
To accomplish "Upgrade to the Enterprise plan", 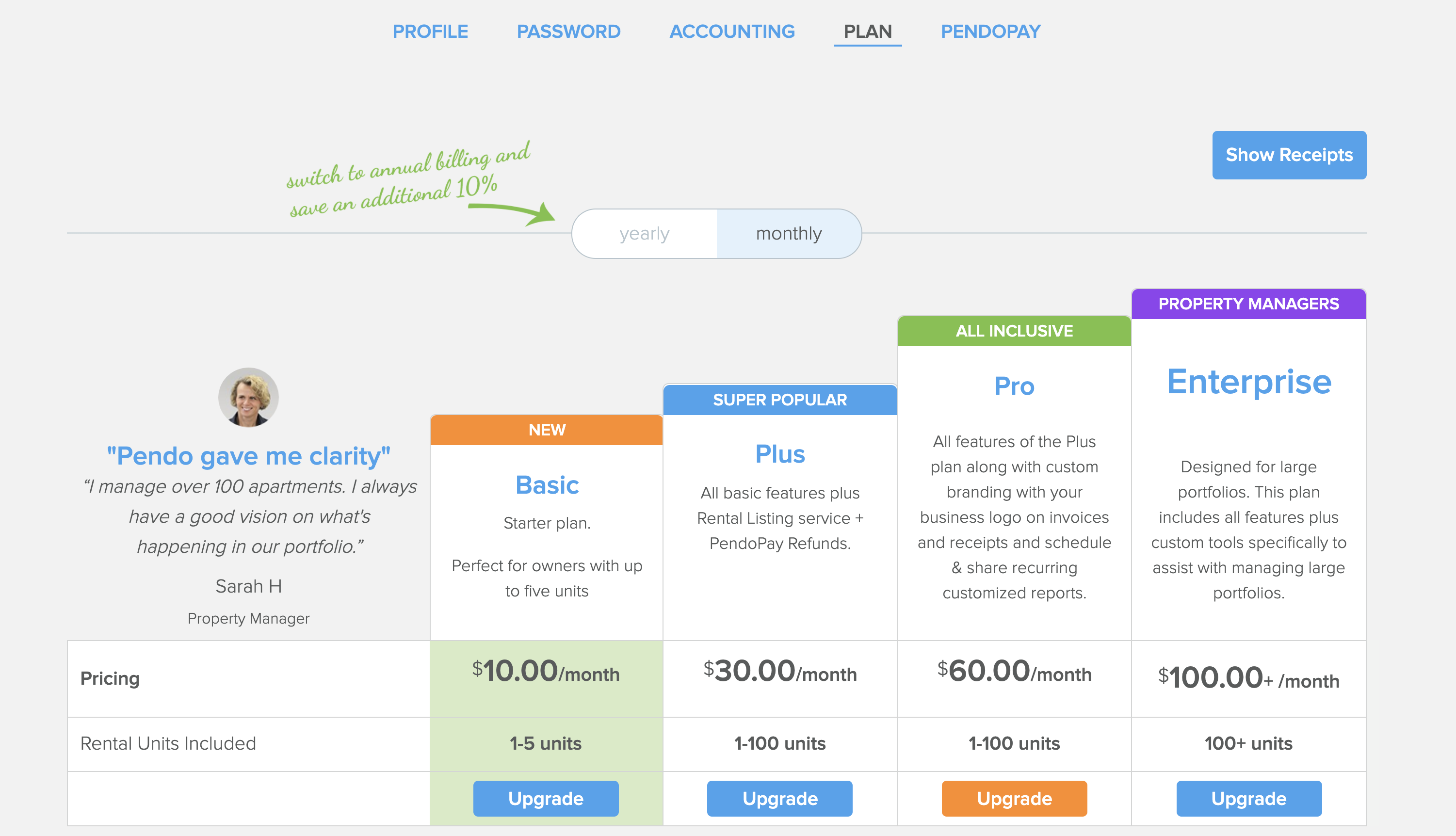I will [1249, 798].
